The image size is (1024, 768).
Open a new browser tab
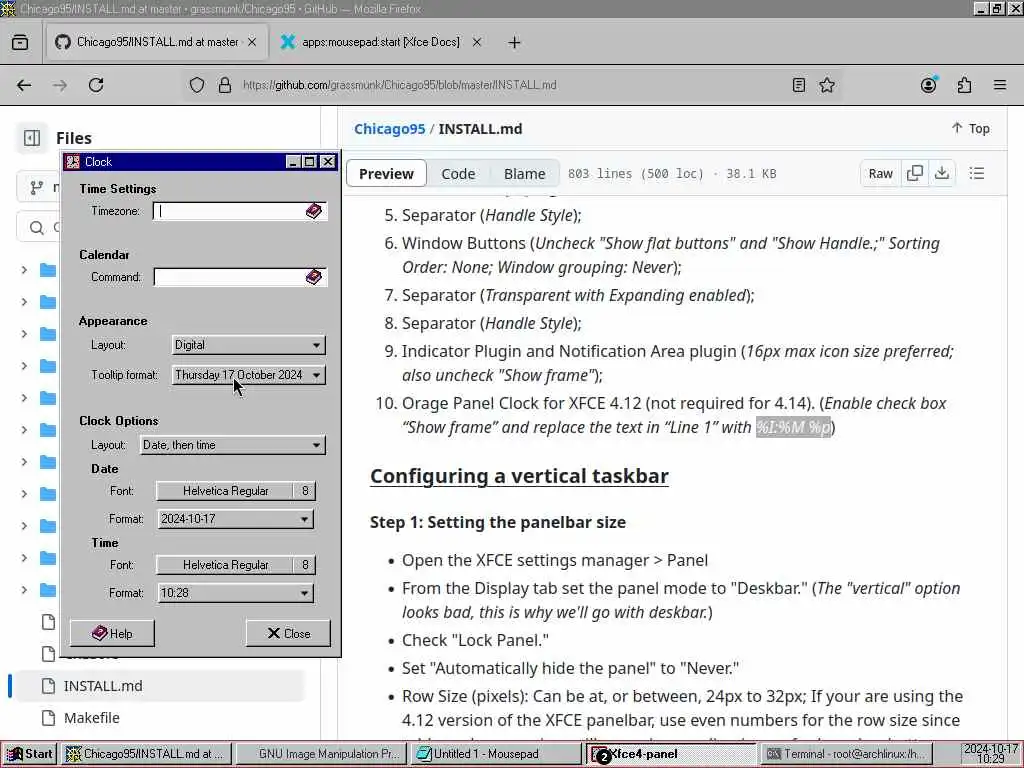click(x=515, y=42)
